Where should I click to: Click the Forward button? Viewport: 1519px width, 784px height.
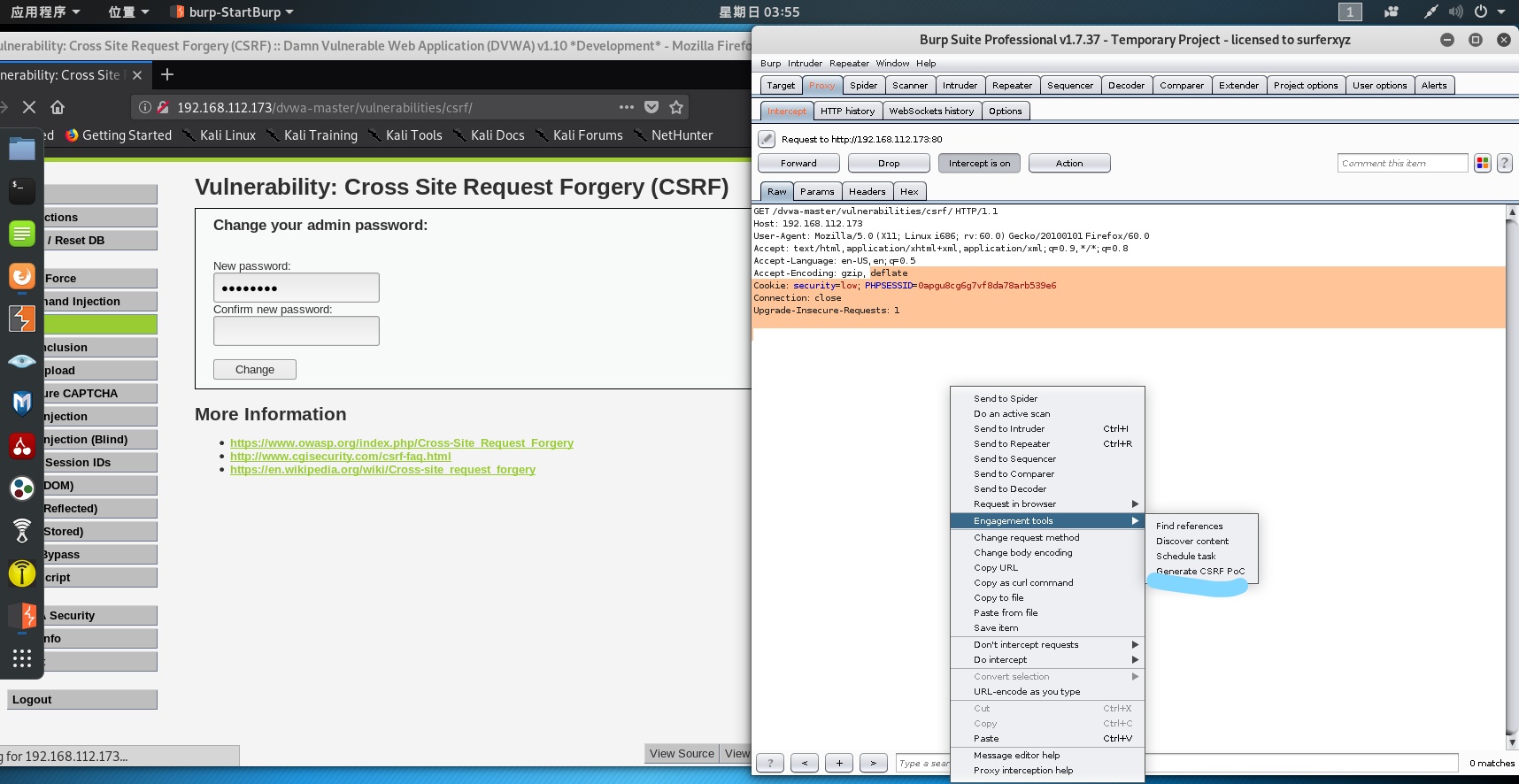coord(798,163)
